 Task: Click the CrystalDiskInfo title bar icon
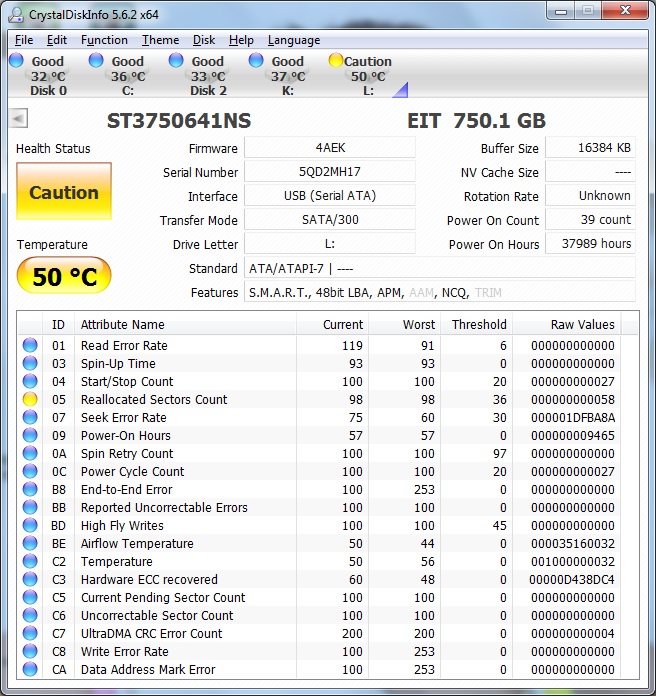click(x=16, y=15)
